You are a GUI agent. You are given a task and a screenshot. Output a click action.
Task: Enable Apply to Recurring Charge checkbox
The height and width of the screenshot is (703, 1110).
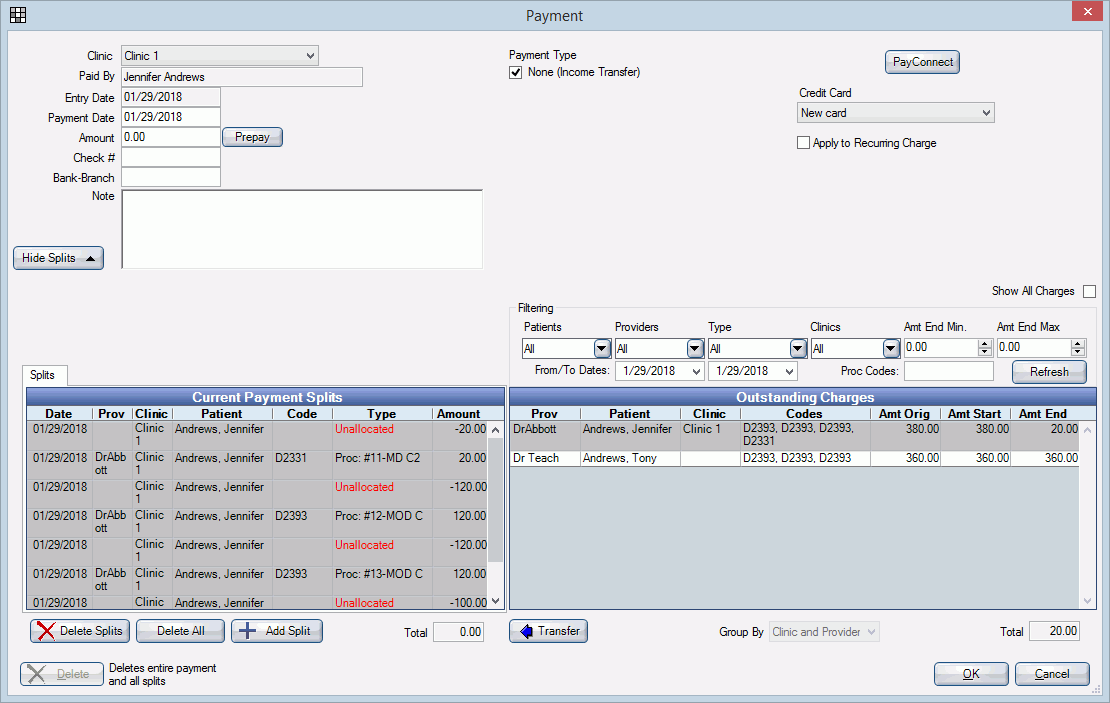click(803, 143)
